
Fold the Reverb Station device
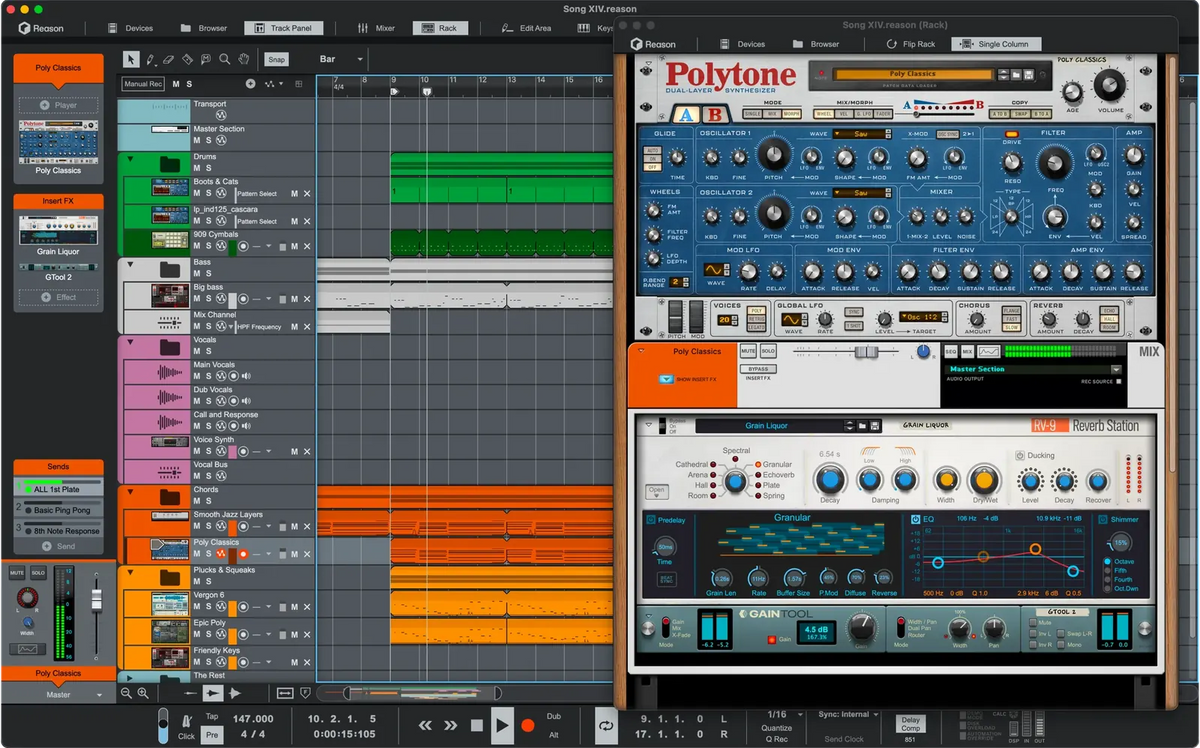pos(648,425)
